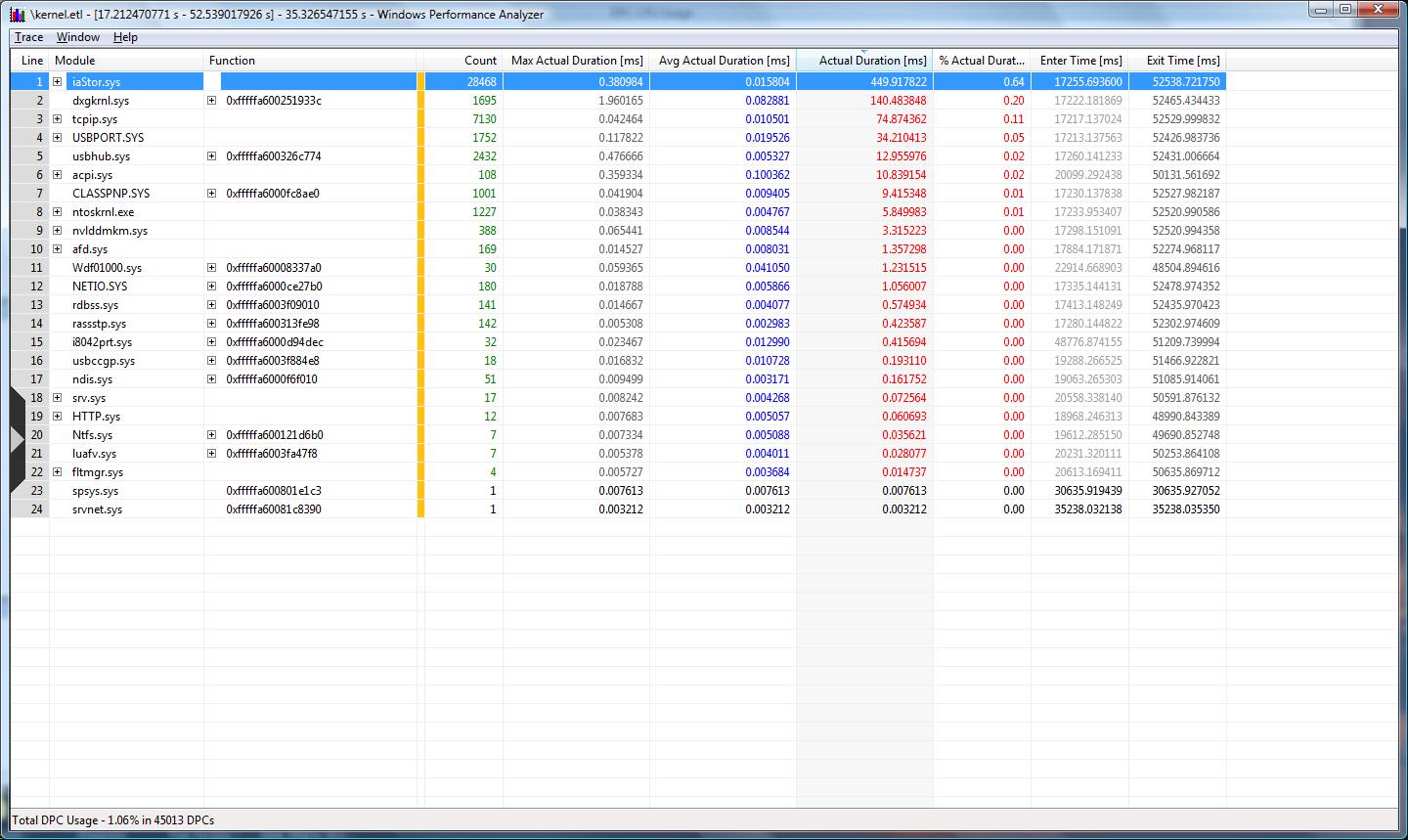Select the luafv.sys module name

click(95, 454)
